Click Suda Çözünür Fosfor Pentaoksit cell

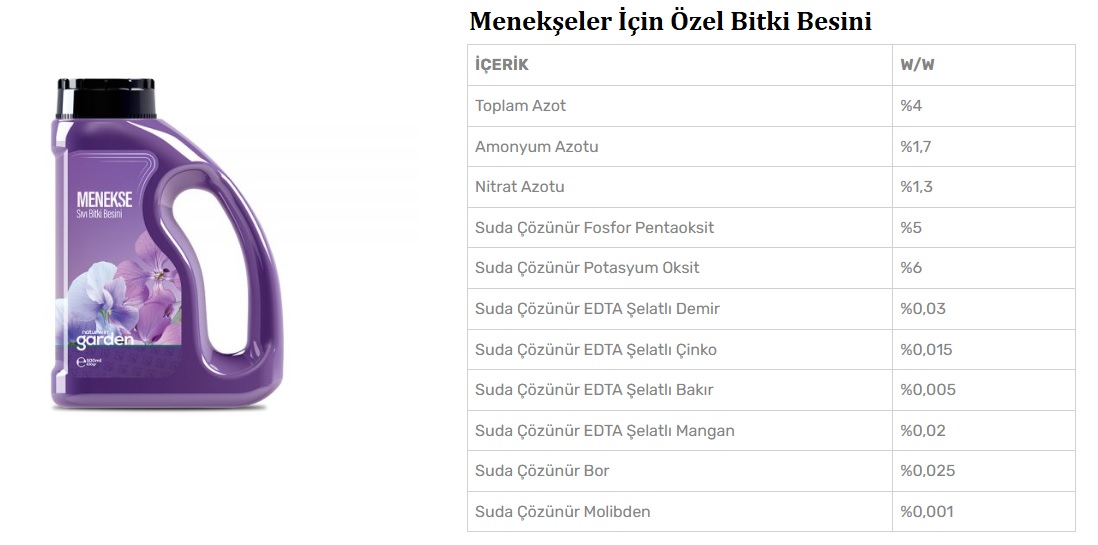[680, 228]
